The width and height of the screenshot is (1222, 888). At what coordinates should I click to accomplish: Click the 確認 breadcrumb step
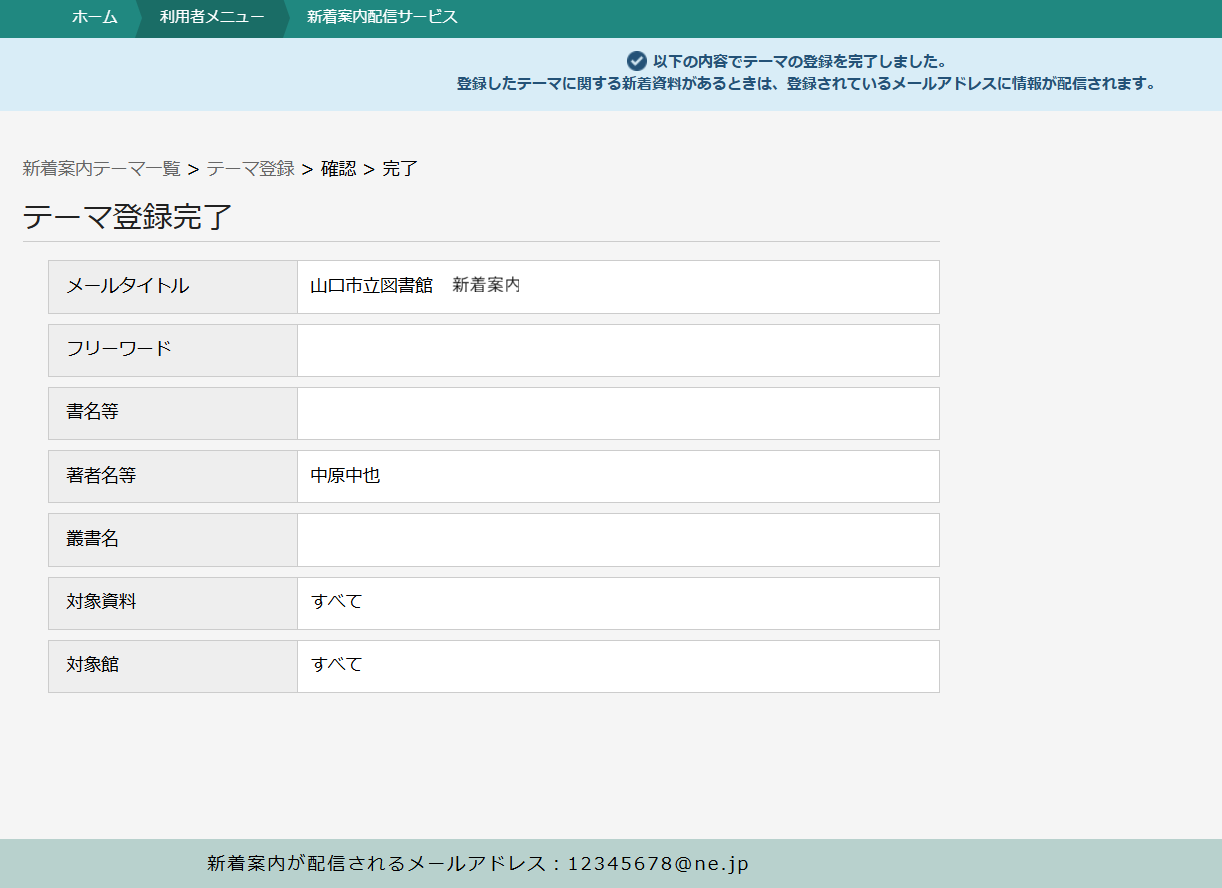(338, 169)
